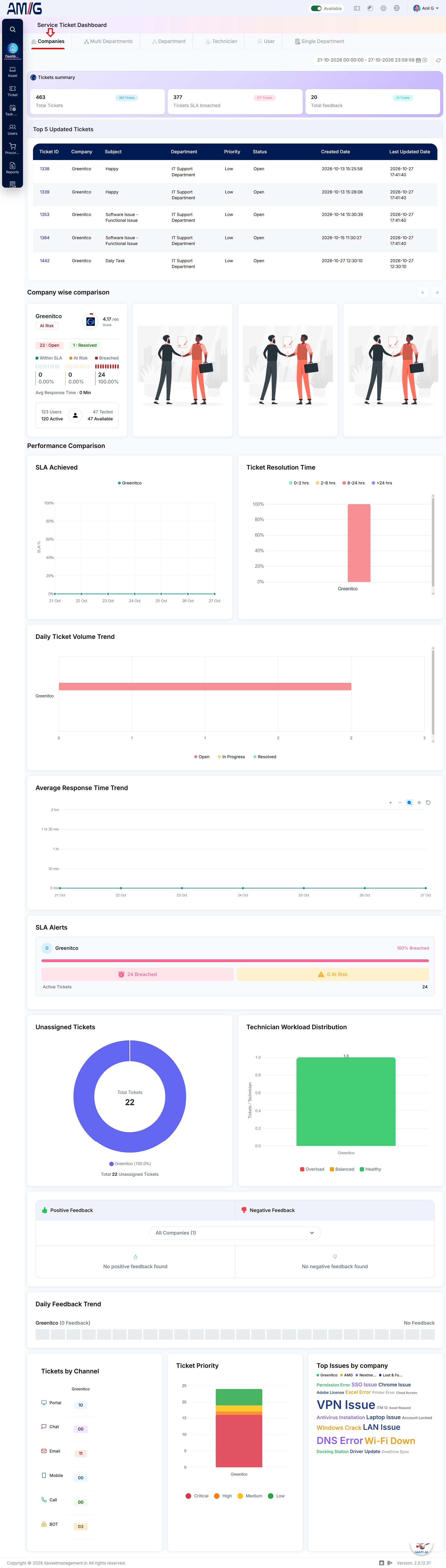The height and width of the screenshot is (1568, 446).
Task: Click the Positive Feedback header
Action: click(x=135, y=1210)
